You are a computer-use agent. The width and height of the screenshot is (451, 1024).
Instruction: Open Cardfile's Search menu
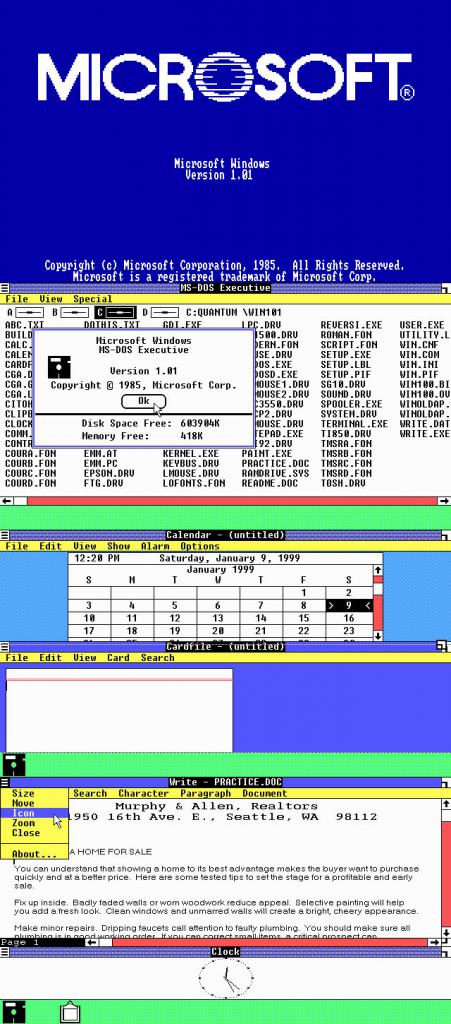(x=157, y=658)
